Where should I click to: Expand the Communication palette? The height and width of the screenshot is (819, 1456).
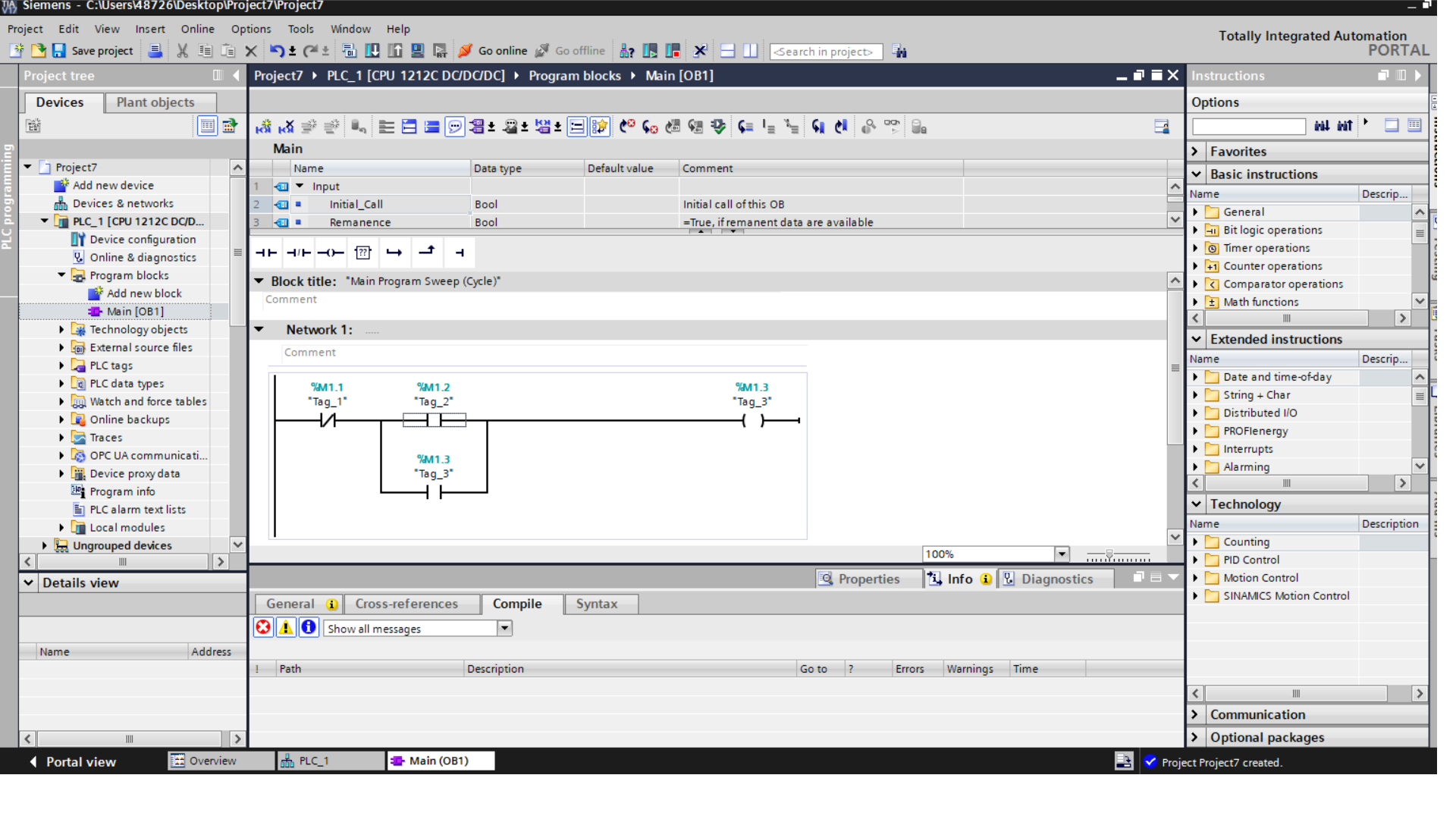tap(1195, 714)
